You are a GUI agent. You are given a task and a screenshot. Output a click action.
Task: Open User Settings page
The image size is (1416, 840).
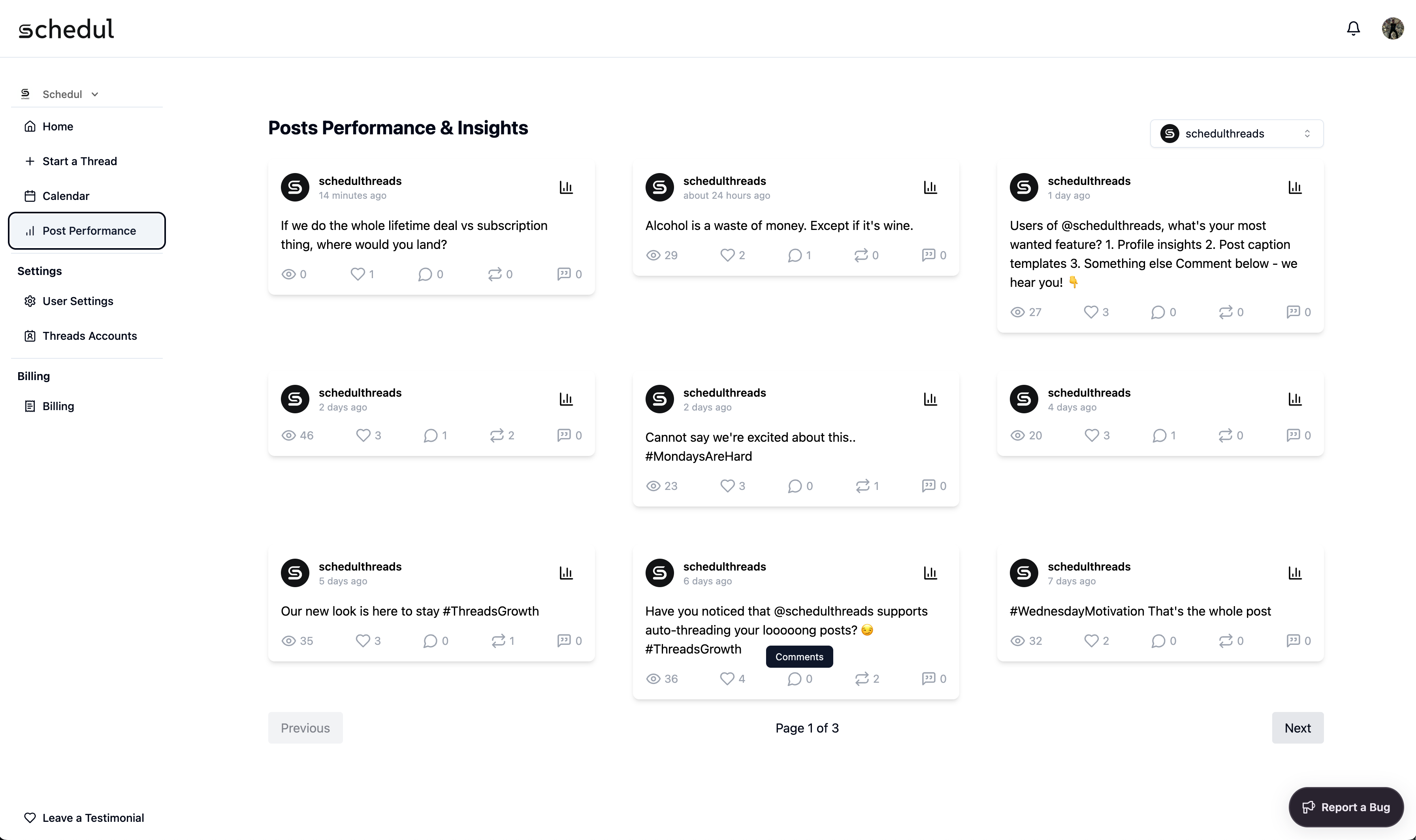point(77,301)
